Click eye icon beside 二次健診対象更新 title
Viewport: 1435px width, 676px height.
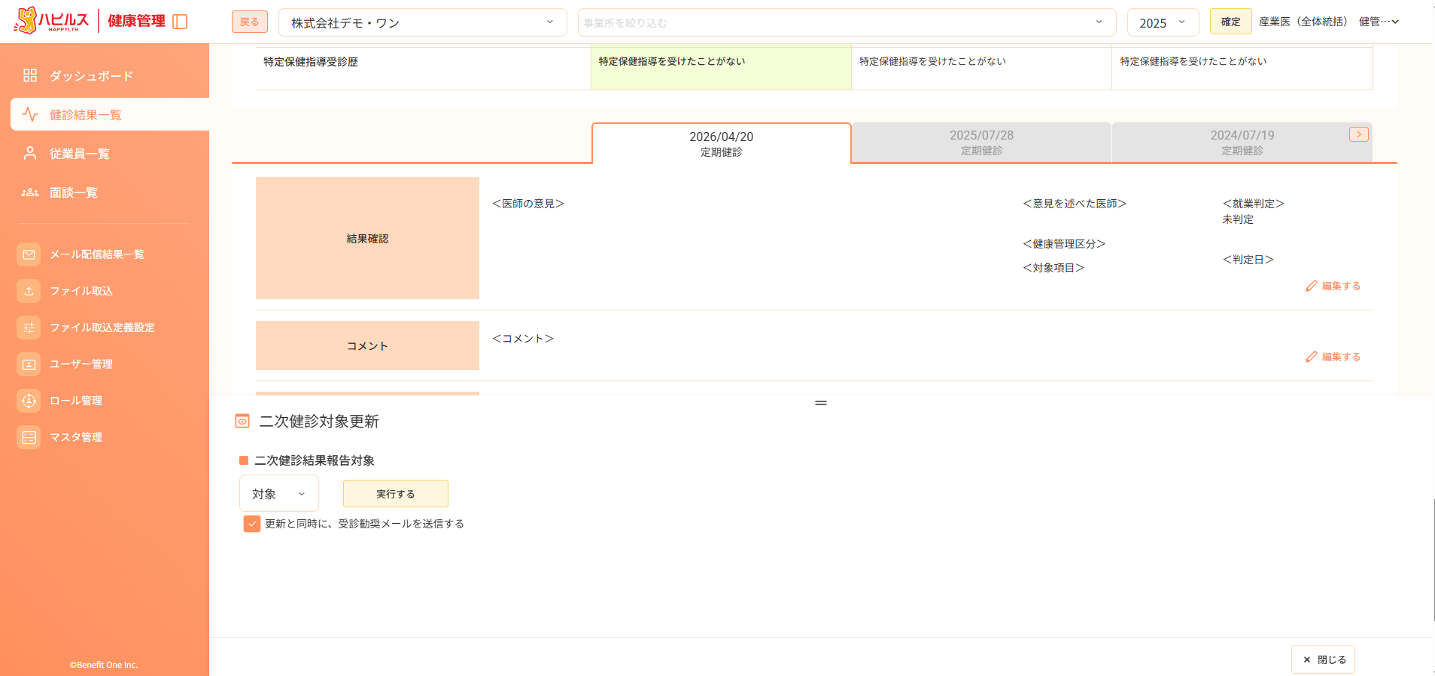(x=241, y=421)
